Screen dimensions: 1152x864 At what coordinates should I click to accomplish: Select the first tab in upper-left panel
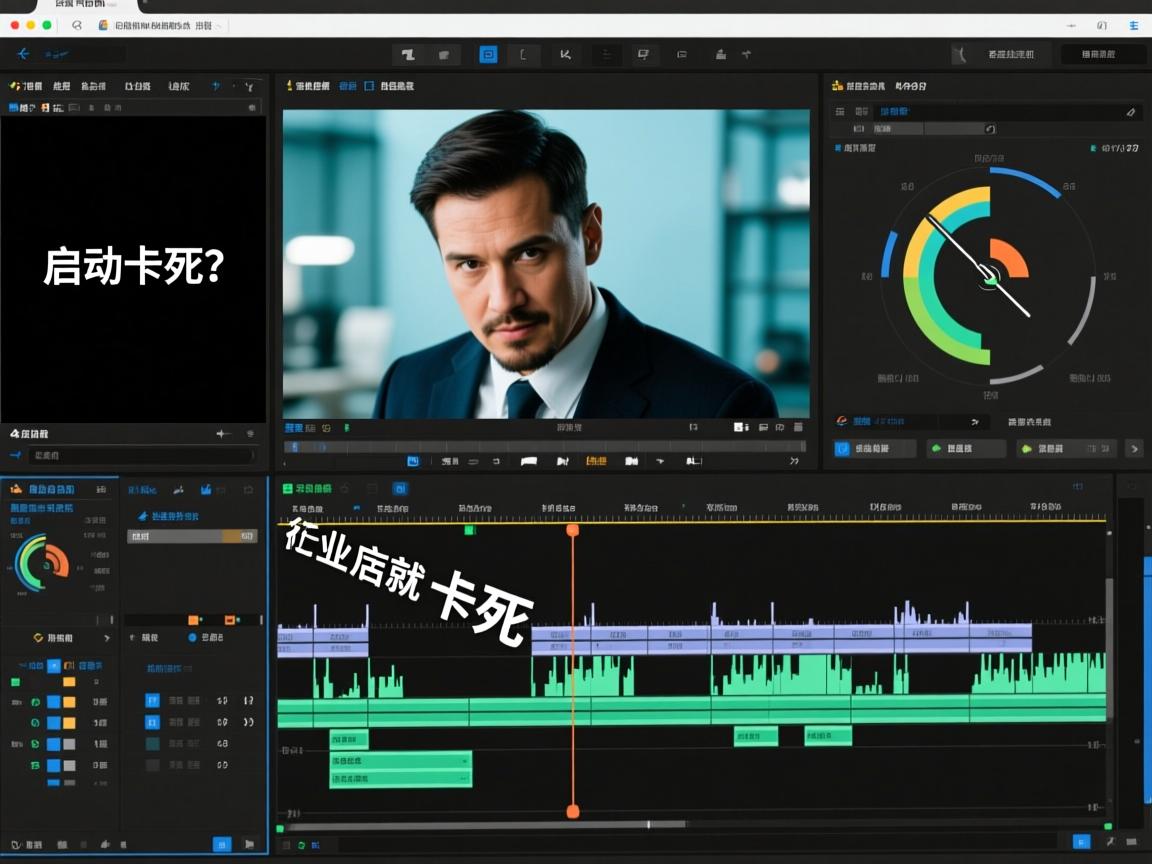[27, 87]
